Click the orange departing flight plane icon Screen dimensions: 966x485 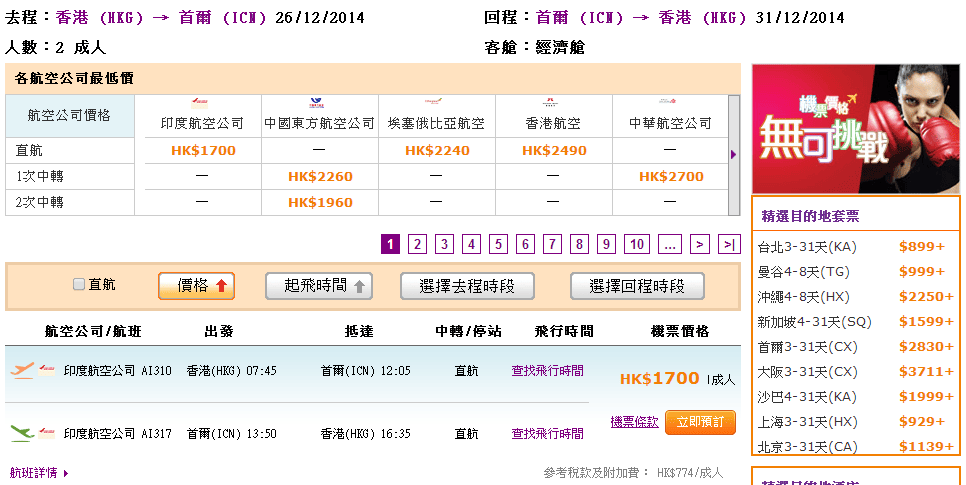pyautogui.click(x=22, y=370)
